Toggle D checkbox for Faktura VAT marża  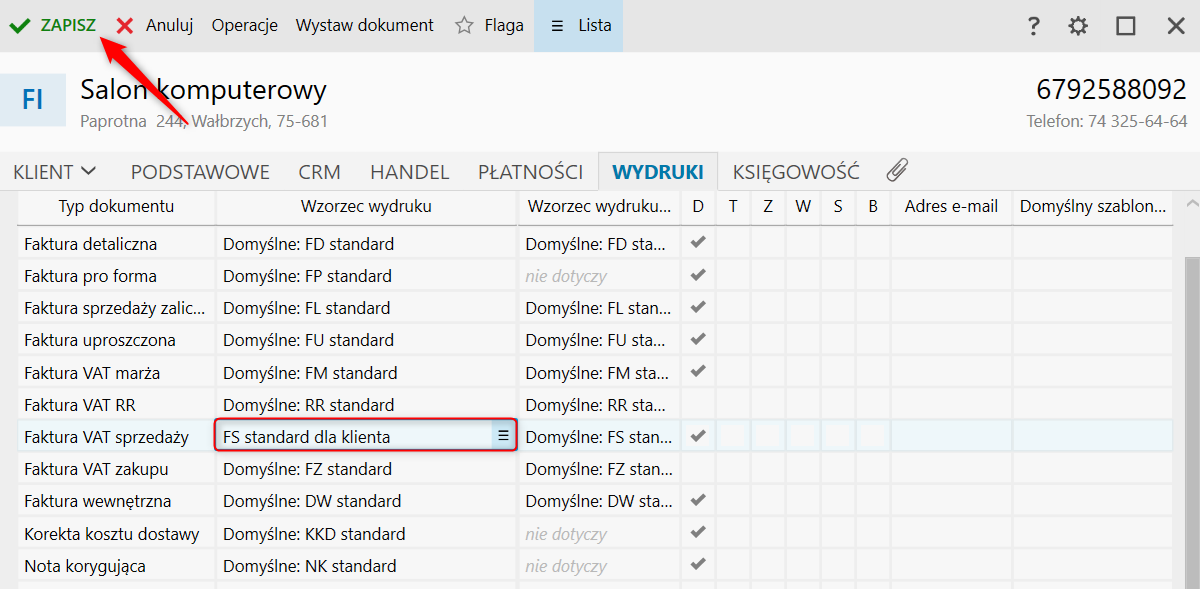pyautogui.click(x=698, y=372)
